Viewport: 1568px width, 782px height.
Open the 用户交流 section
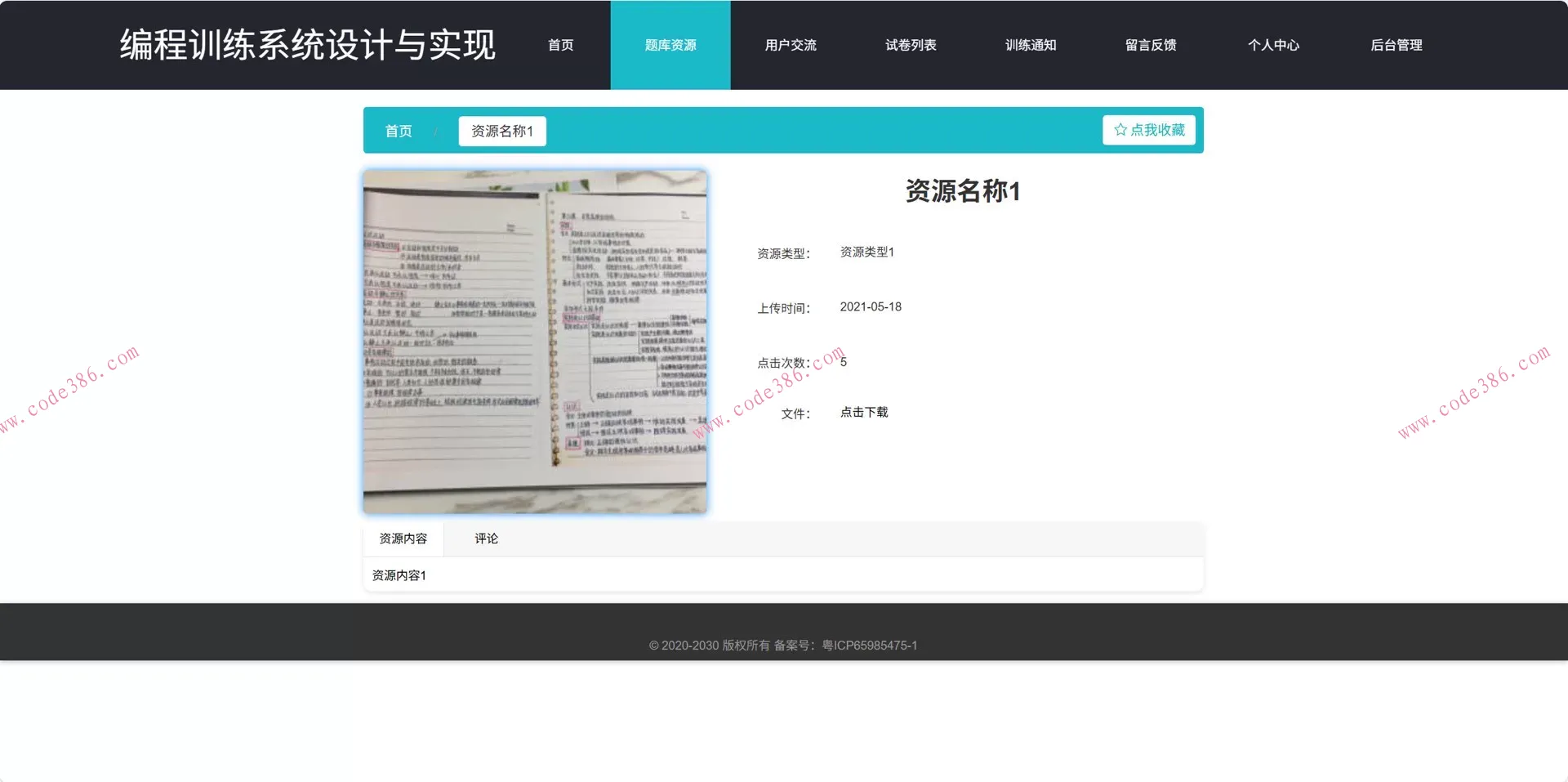coord(790,45)
